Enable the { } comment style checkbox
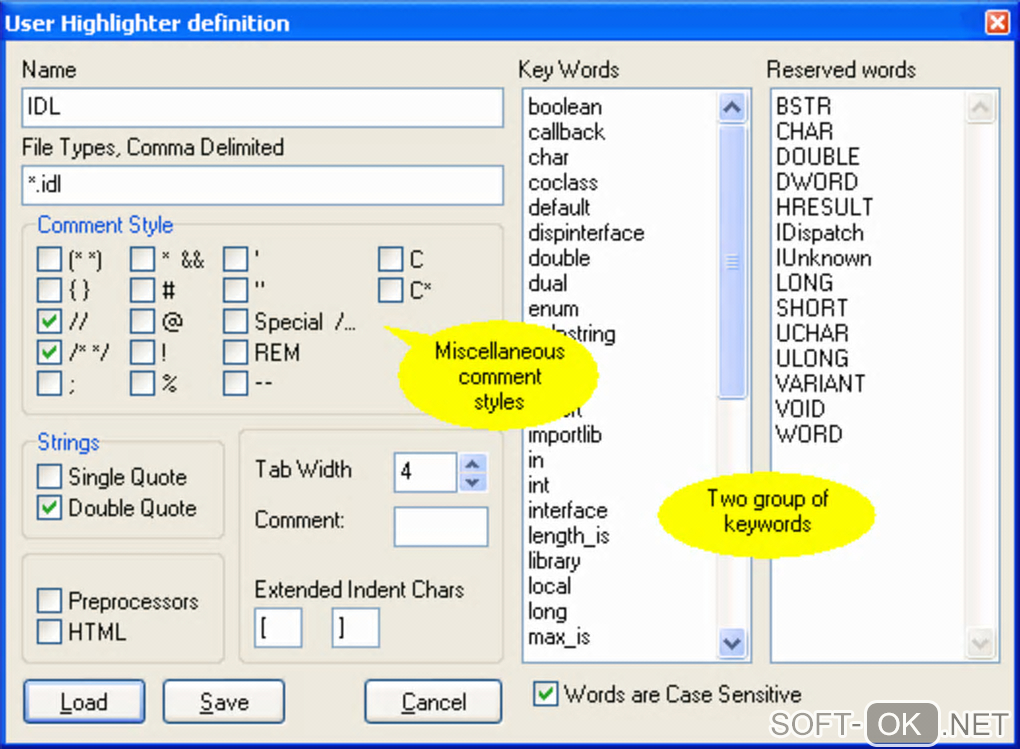The height and width of the screenshot is (749, 1020). 49,290
